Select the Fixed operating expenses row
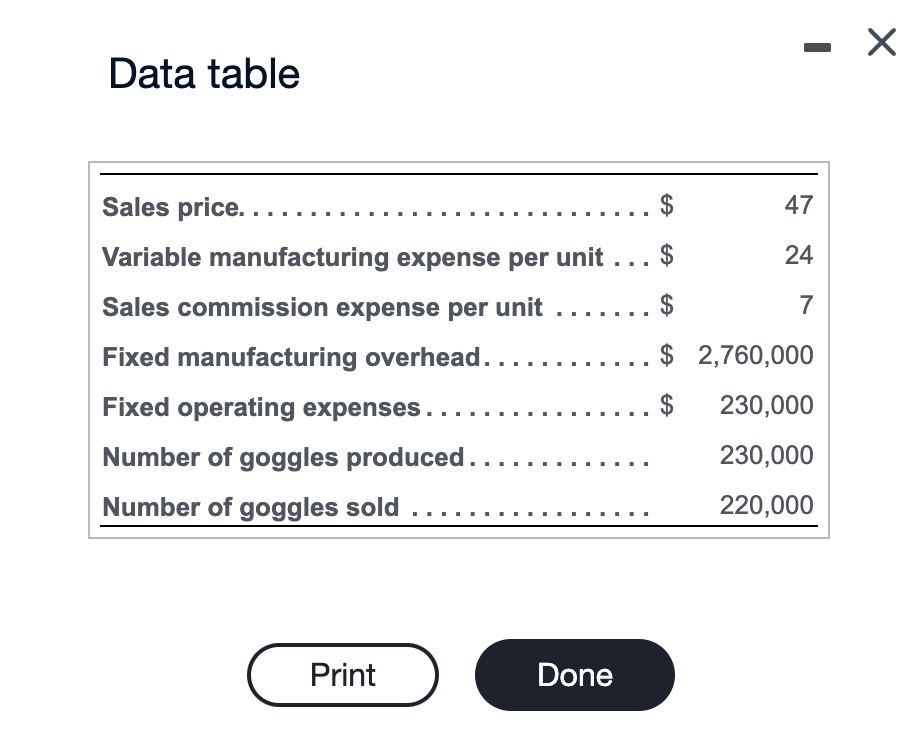This screenshot has width=922, height=754. click(x=260, y=407)
